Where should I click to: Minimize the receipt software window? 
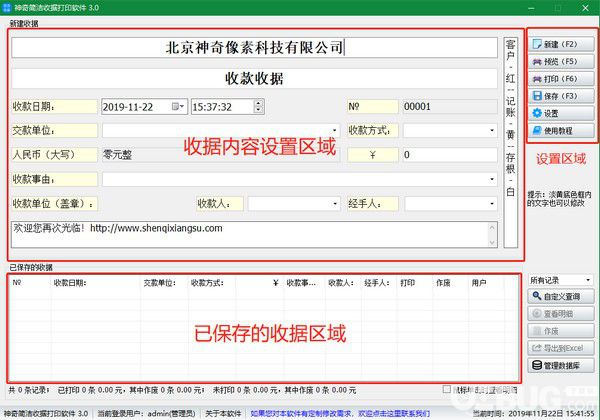[x=531, y=8]
